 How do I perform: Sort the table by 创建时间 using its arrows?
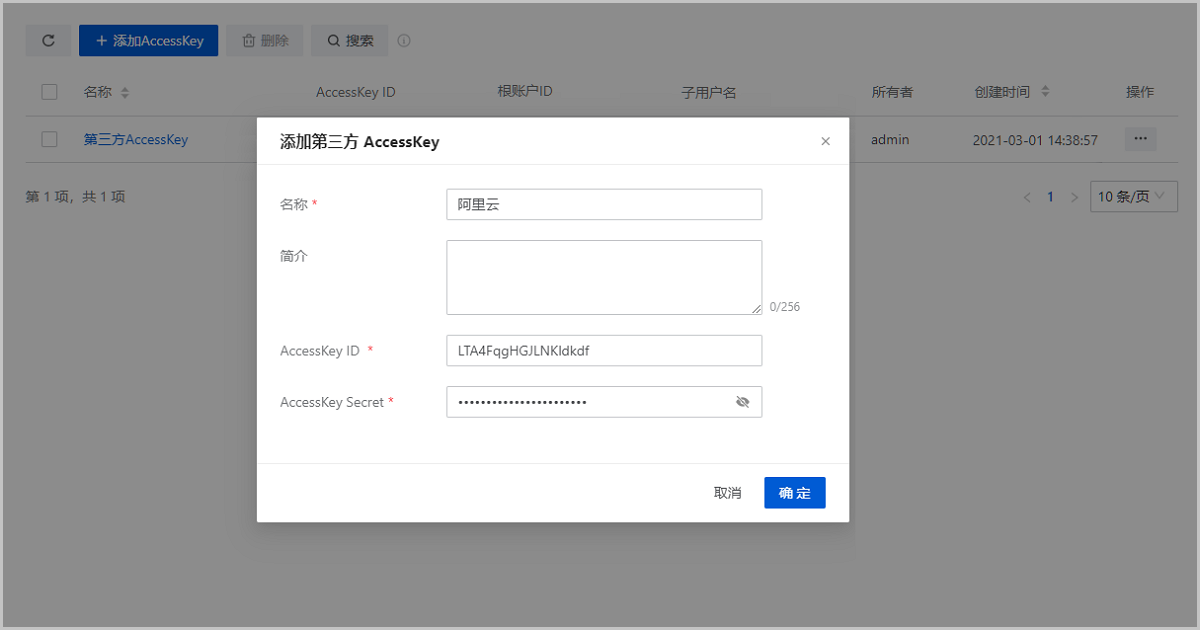click(1046, 91)
